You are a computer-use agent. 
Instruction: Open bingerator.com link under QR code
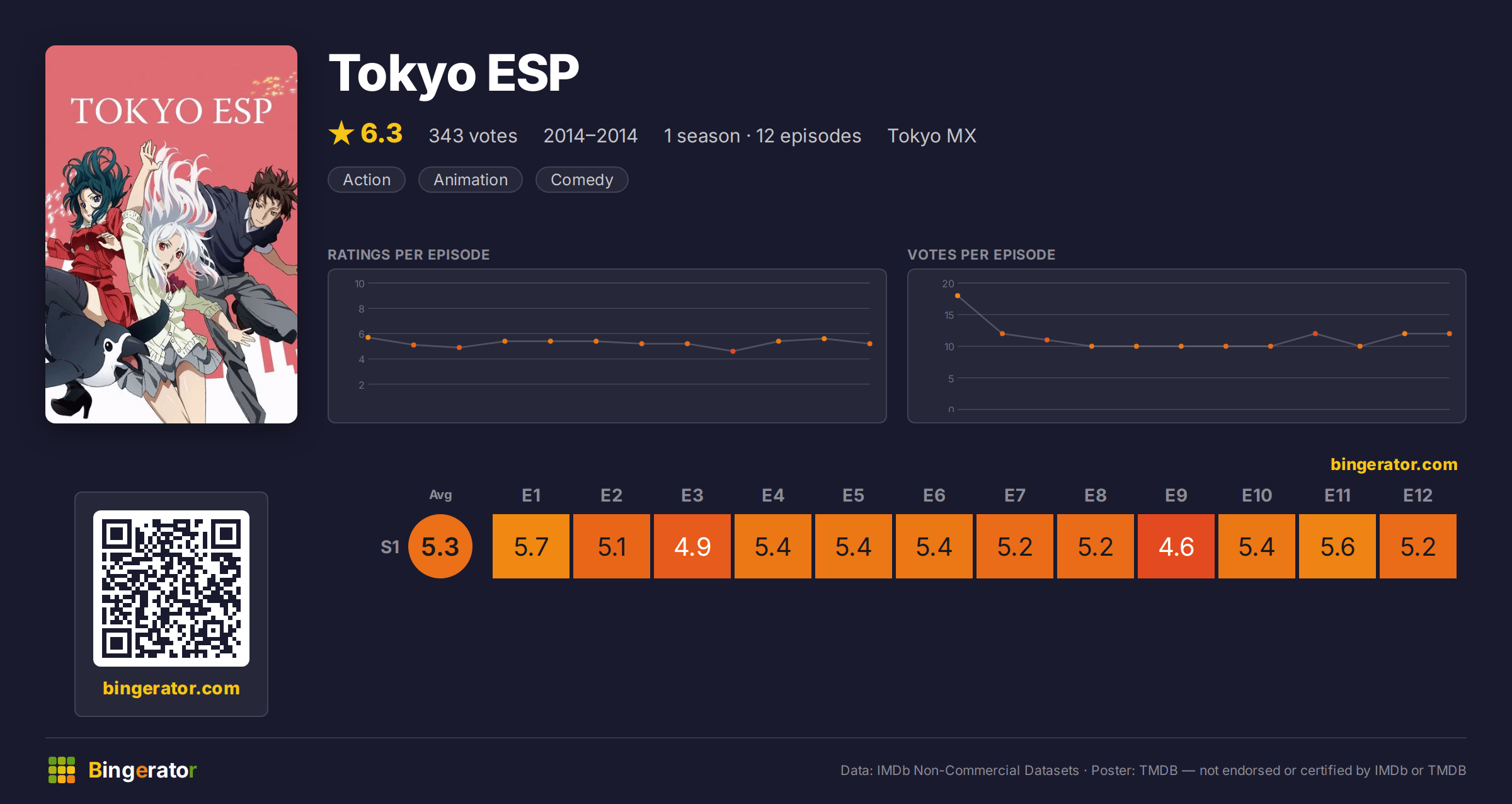click(x=171, y=688)
